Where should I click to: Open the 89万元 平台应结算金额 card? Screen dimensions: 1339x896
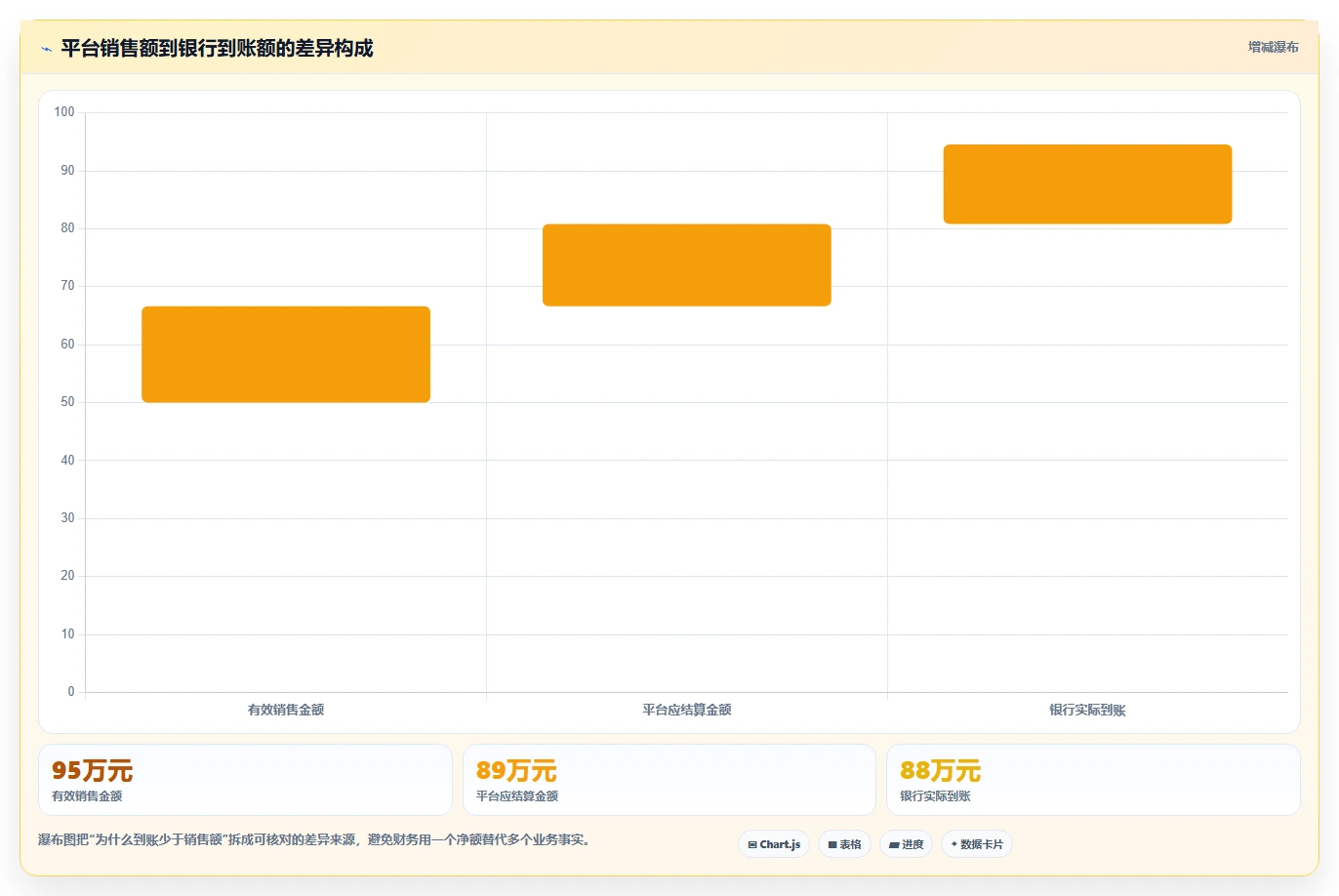[x=669, y=780]
